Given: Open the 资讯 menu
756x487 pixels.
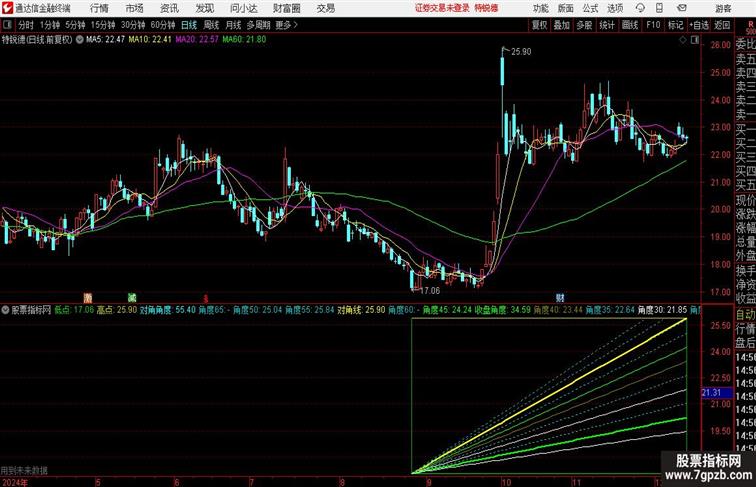Looking at the screenshot, I should pos(169,8).
